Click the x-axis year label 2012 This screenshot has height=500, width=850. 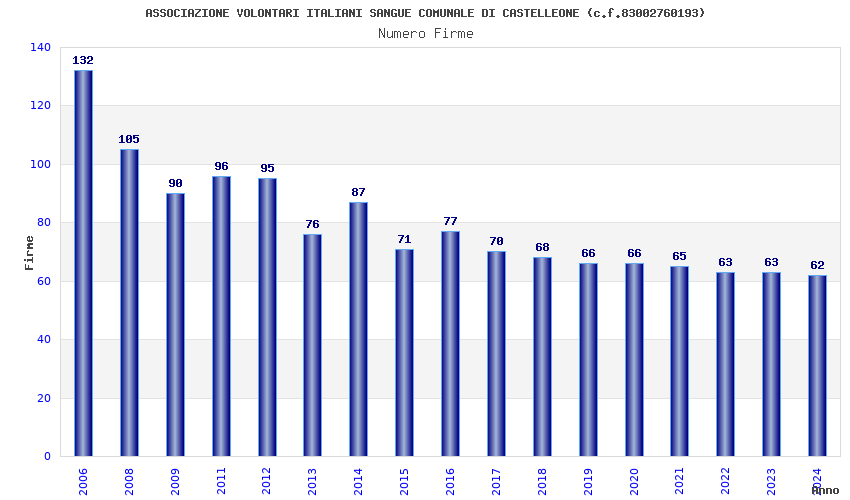[266, 482]
